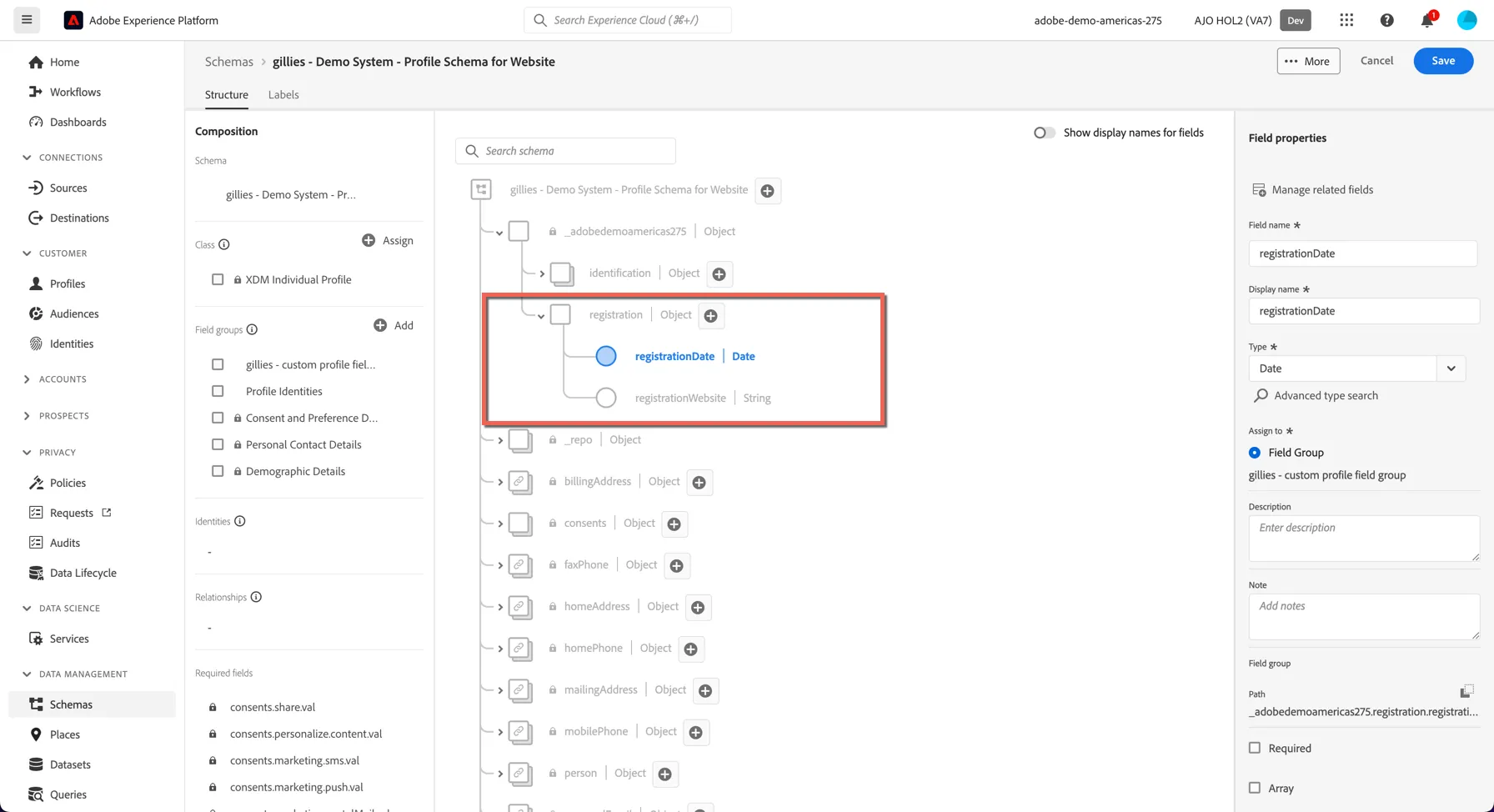Add field under billingAddress object

coord(699,483)
